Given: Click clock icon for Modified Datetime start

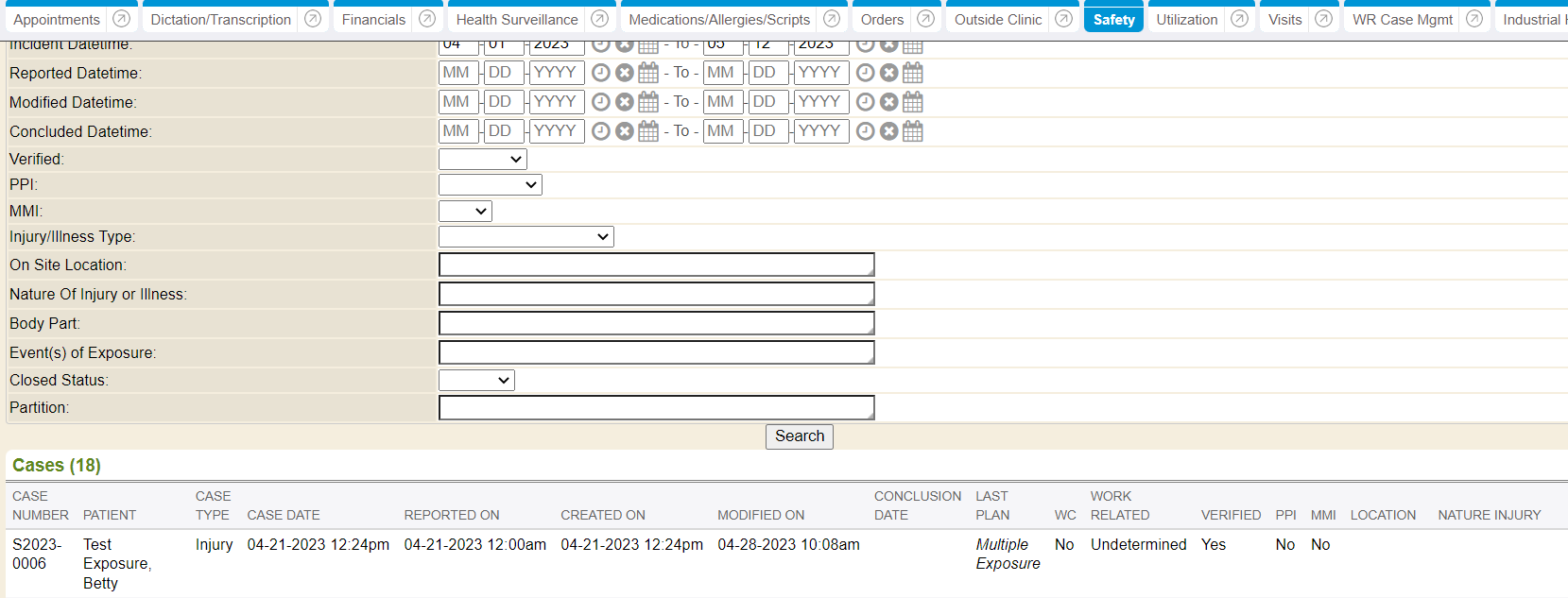Looking at the screenshot, I should point(600,102).
